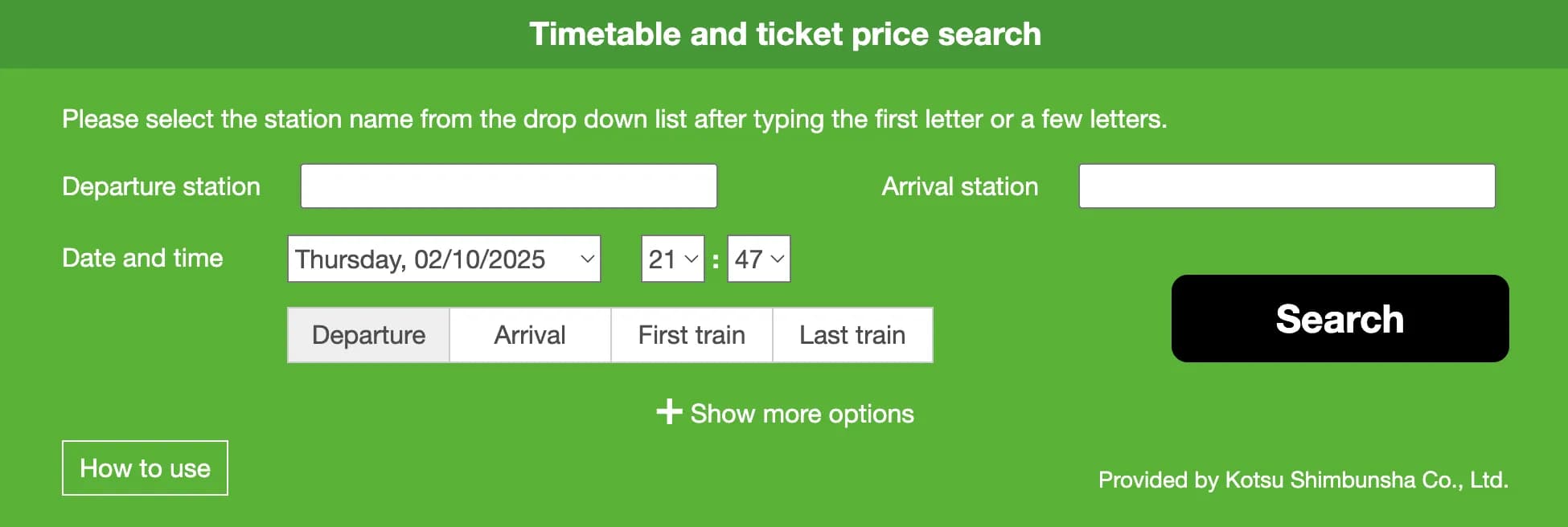
Task: Select the Last train option
Action: (x=852, y=335)
